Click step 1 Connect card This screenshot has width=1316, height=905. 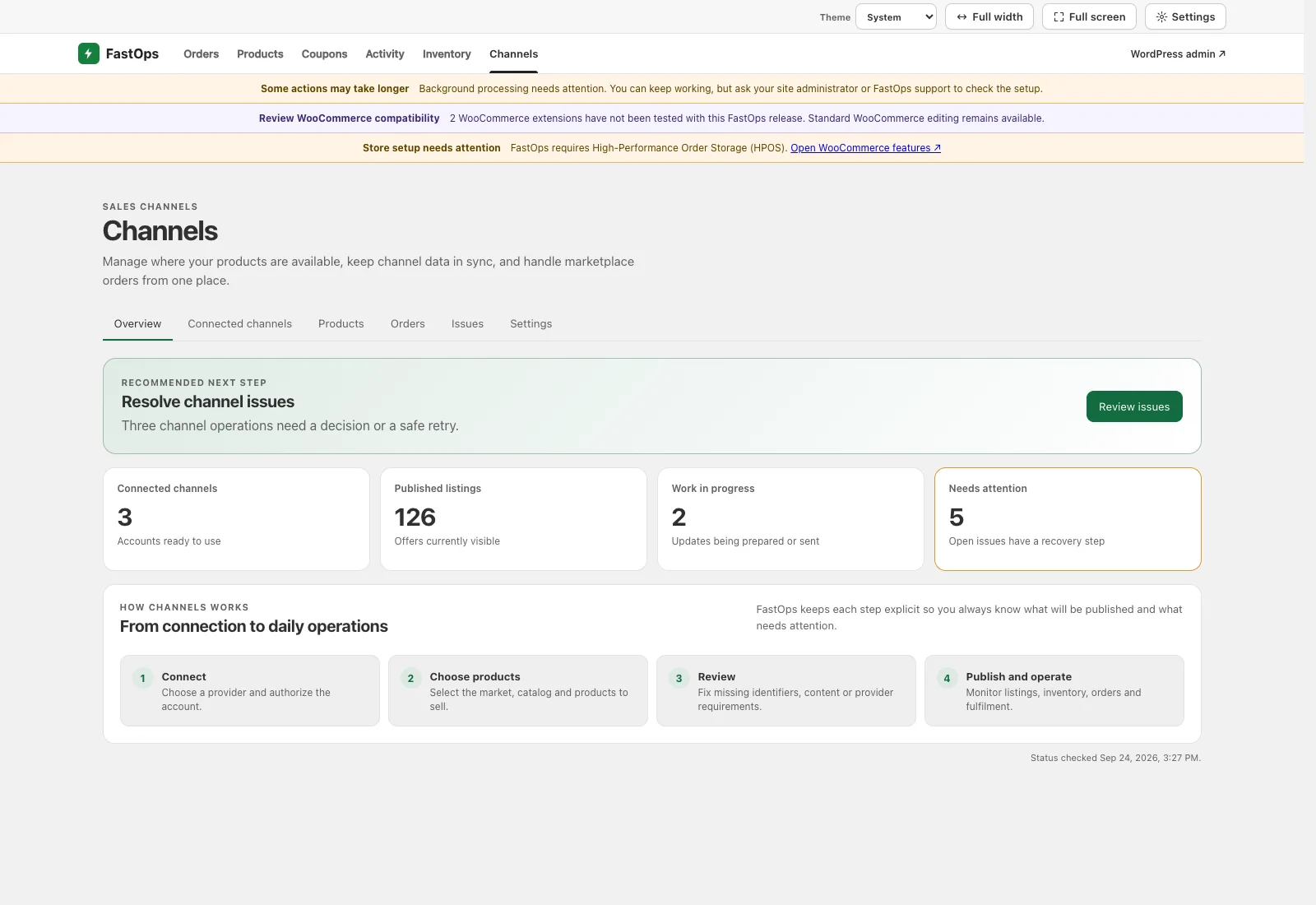(x=250, y=690)
